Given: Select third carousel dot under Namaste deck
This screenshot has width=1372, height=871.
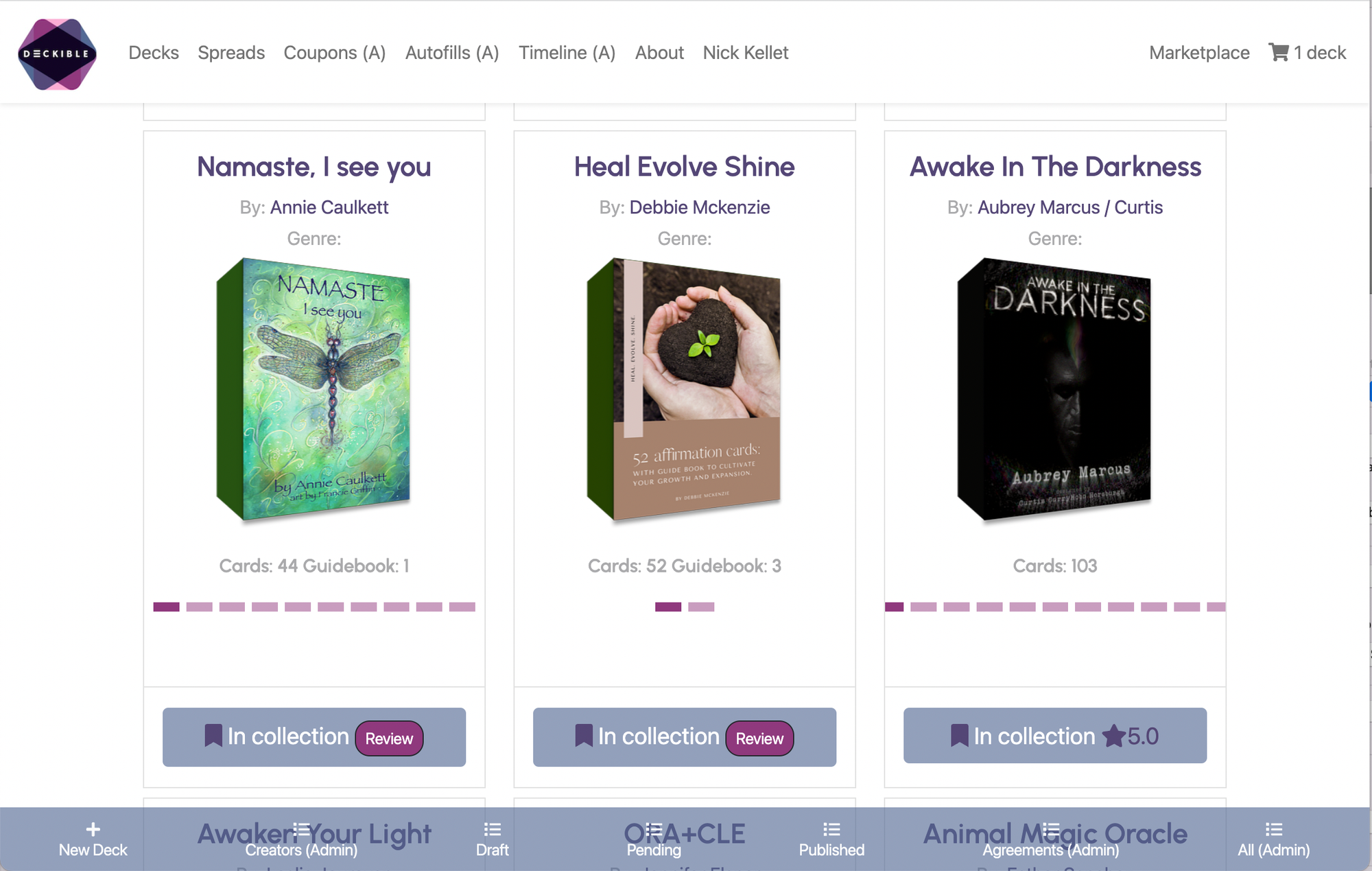Looking at the screenshot, I should coord(232,607).
